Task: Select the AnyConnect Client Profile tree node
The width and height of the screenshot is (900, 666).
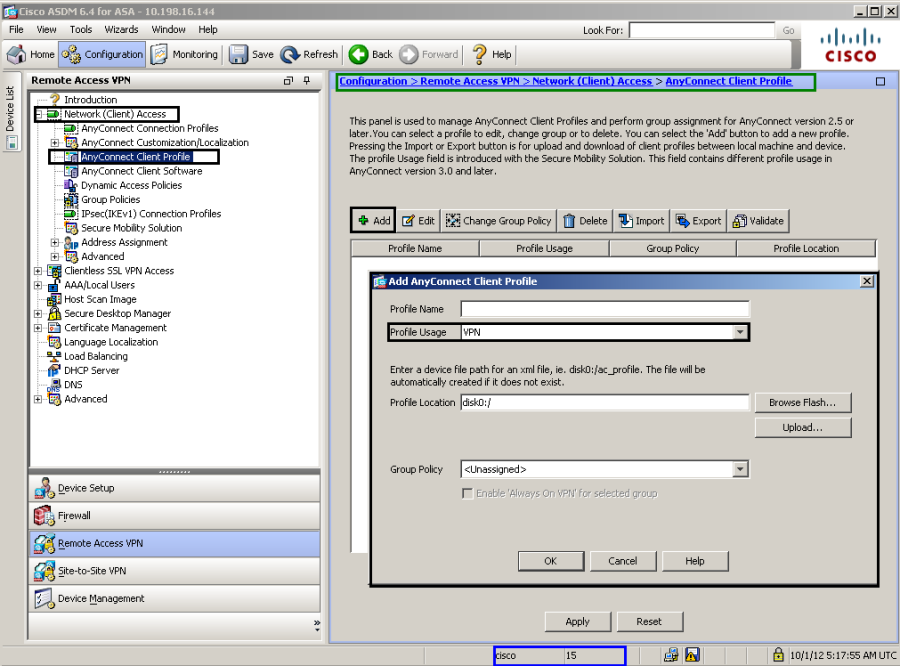Action: pos(135,157)
